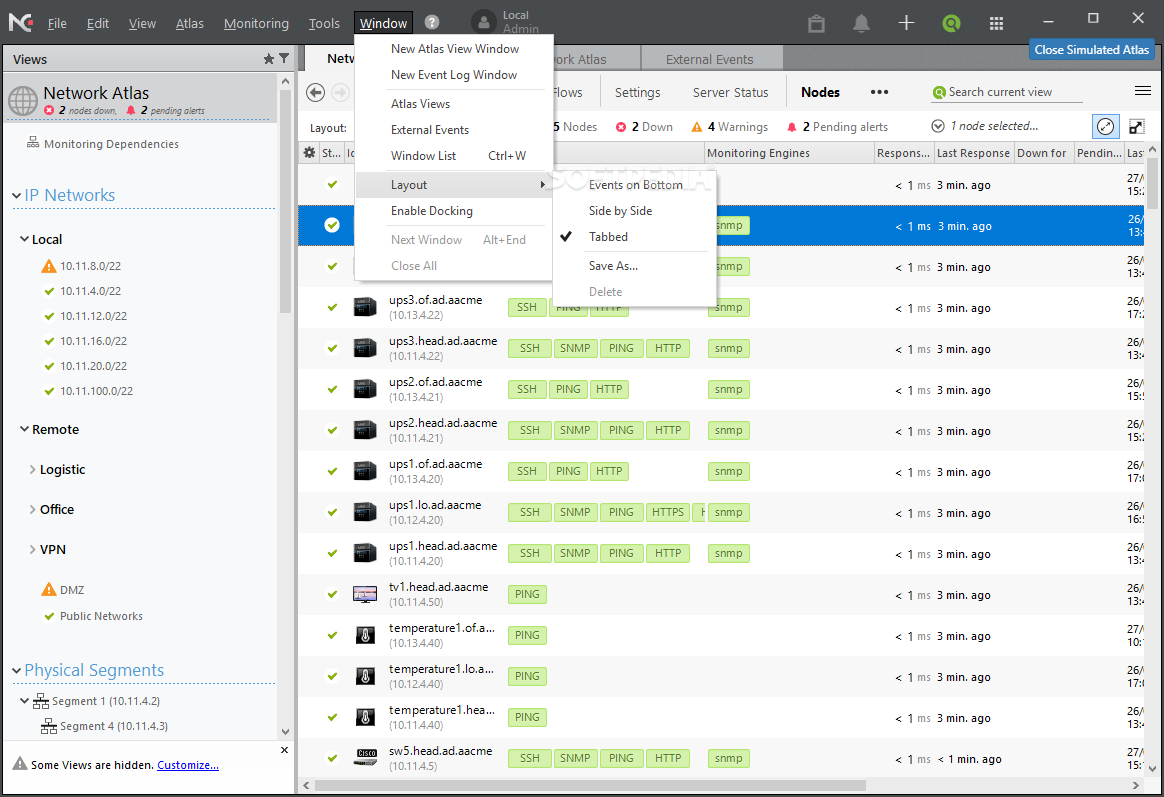Toggle the 4 Warnings status filter

[730, 127]
